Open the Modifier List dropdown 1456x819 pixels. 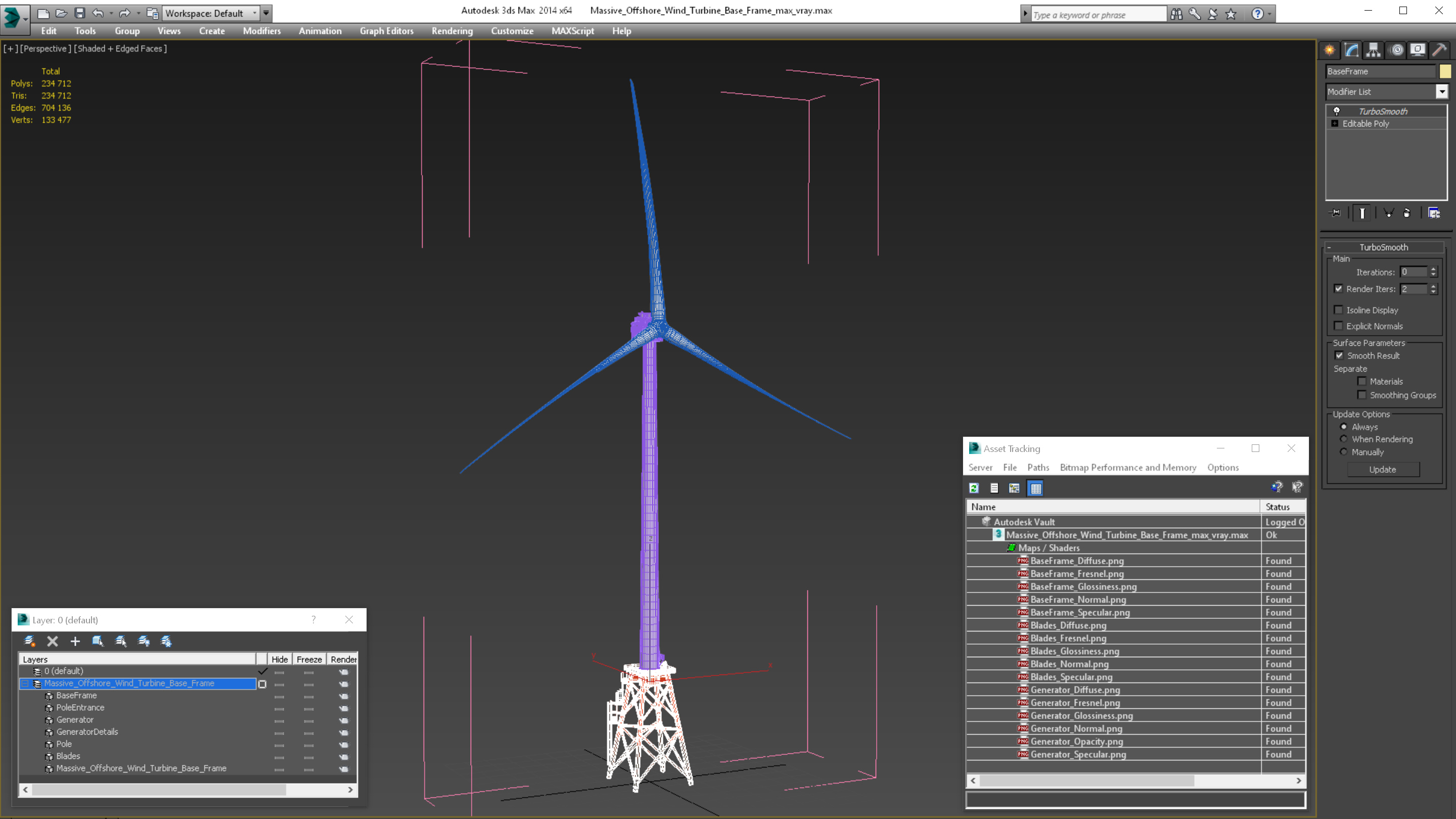click(x=1442, y=92)
